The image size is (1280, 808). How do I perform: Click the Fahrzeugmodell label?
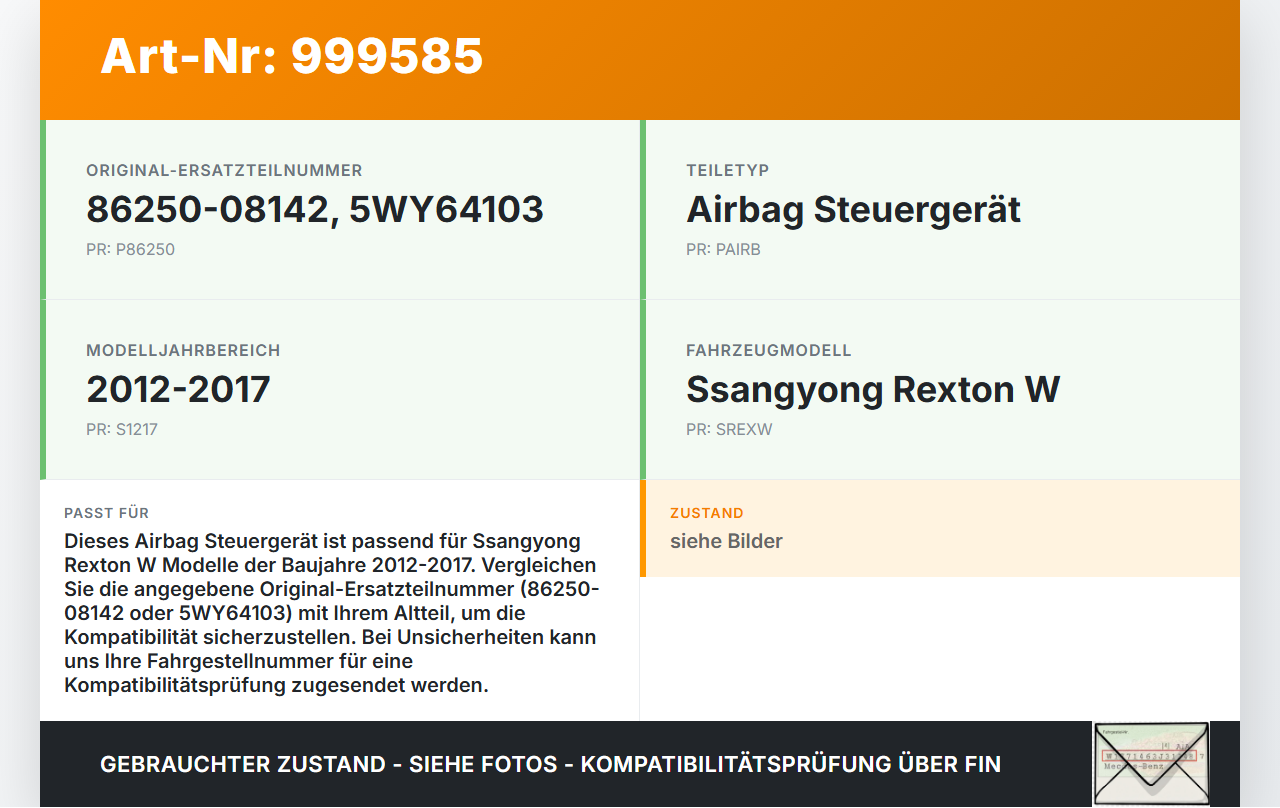pos(769,351)
